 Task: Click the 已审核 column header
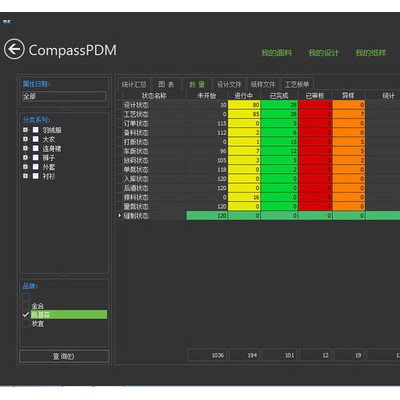coord(315,96)
